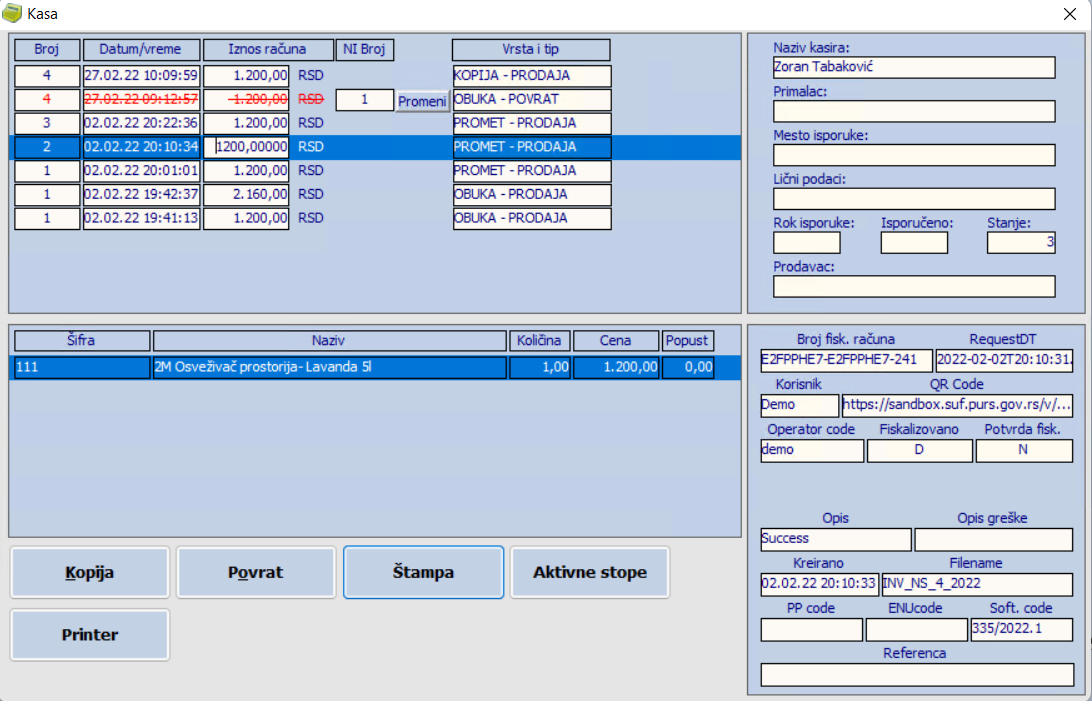Click the Datum/vreme column header
The image size is (1092, 701).
coord(141,49)
